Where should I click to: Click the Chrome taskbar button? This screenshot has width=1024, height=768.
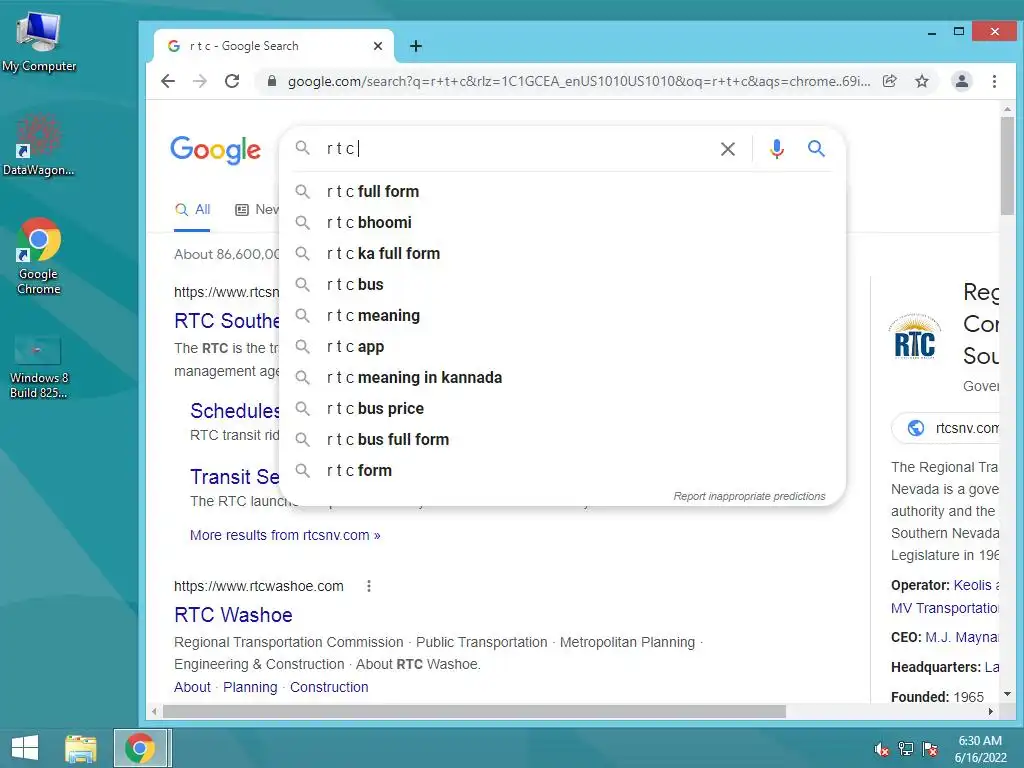140,748
